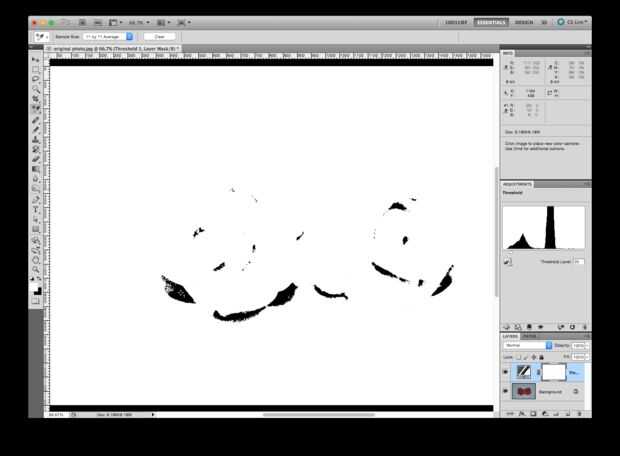Open the CS Live menu
The image size is (620, 456).
(572, 22)
